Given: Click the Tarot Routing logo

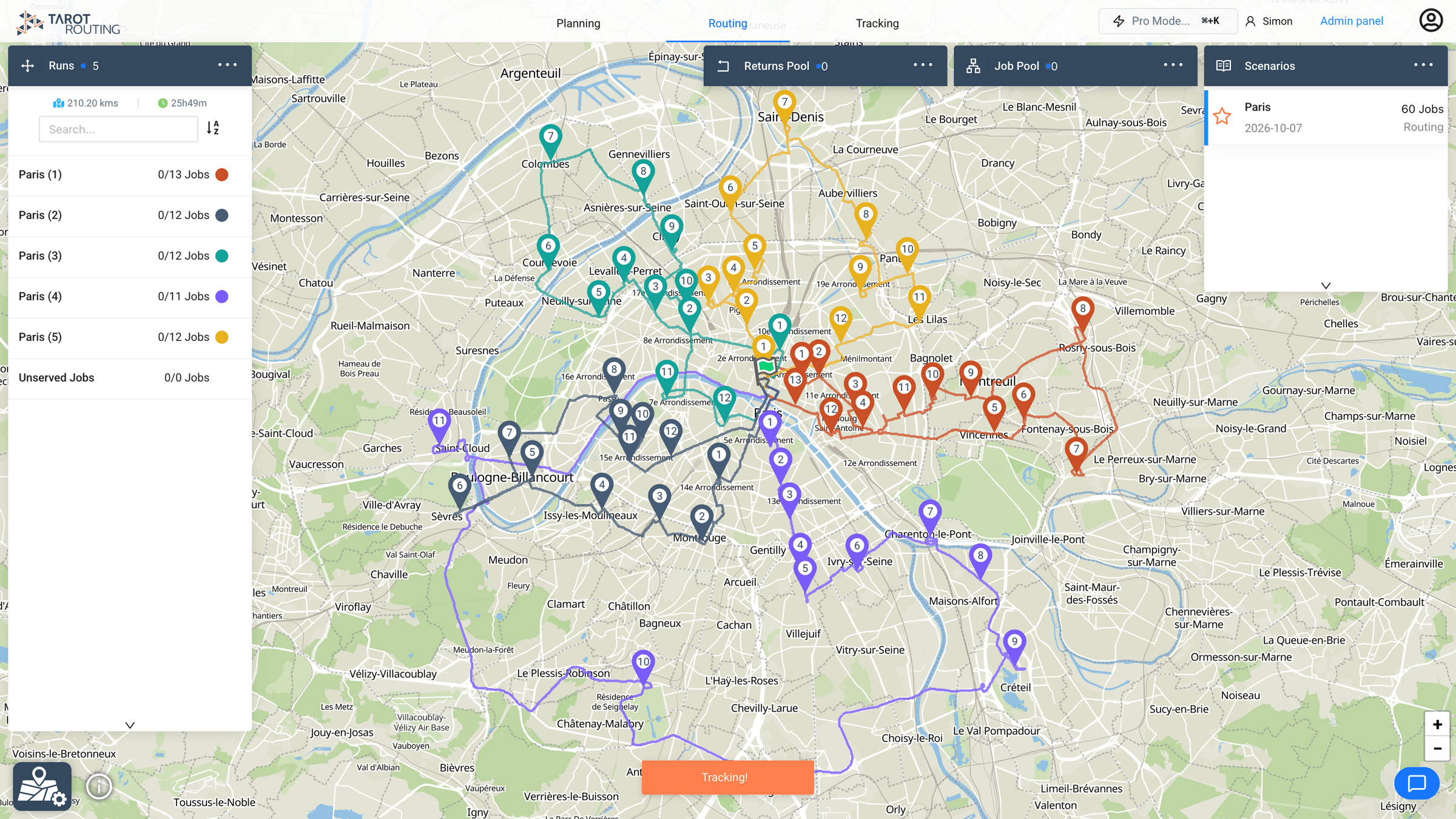Looking at the screenshot, I should click(68, 23).
